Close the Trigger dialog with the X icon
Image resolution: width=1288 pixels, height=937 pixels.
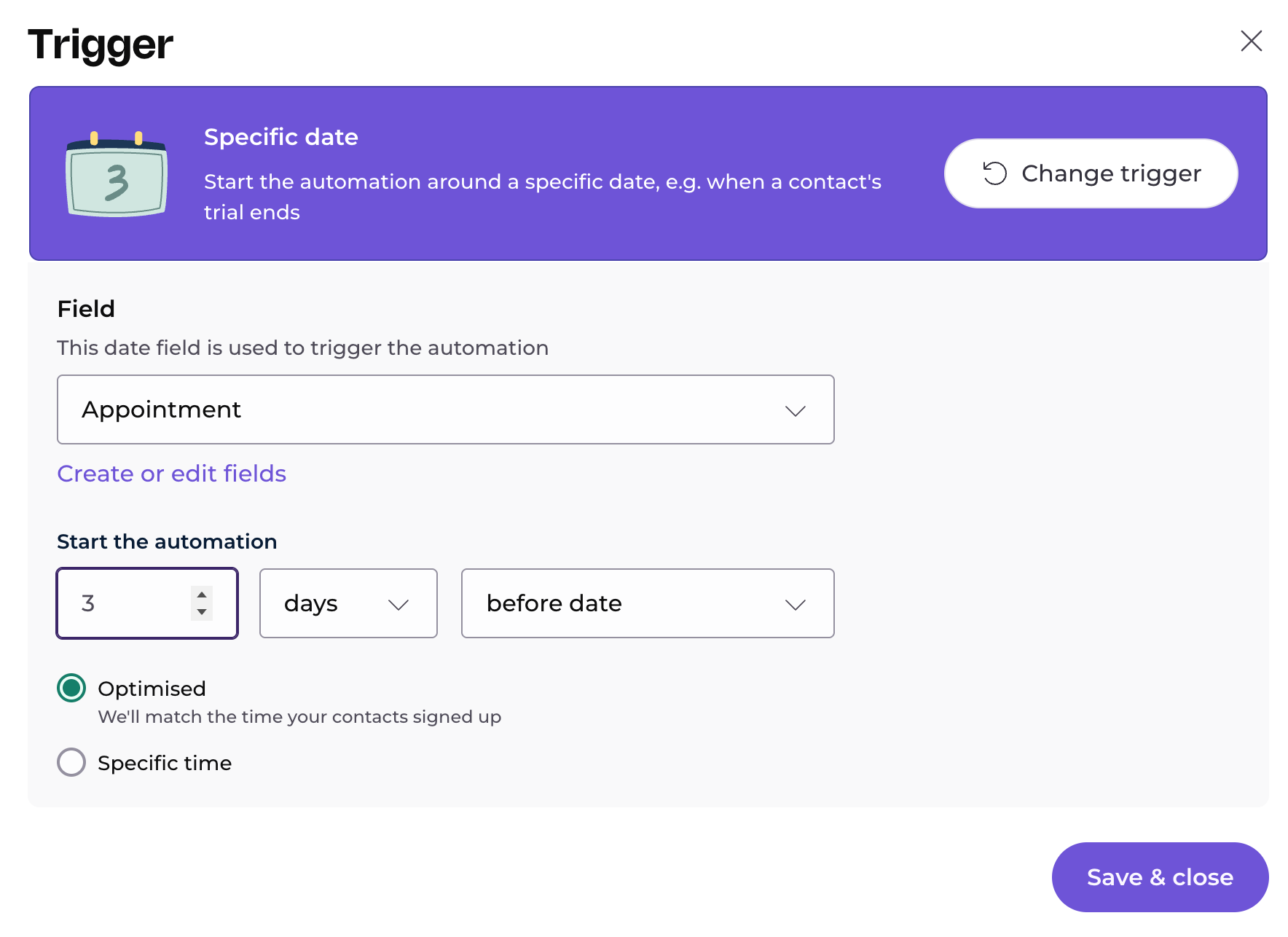point(1251,41)
